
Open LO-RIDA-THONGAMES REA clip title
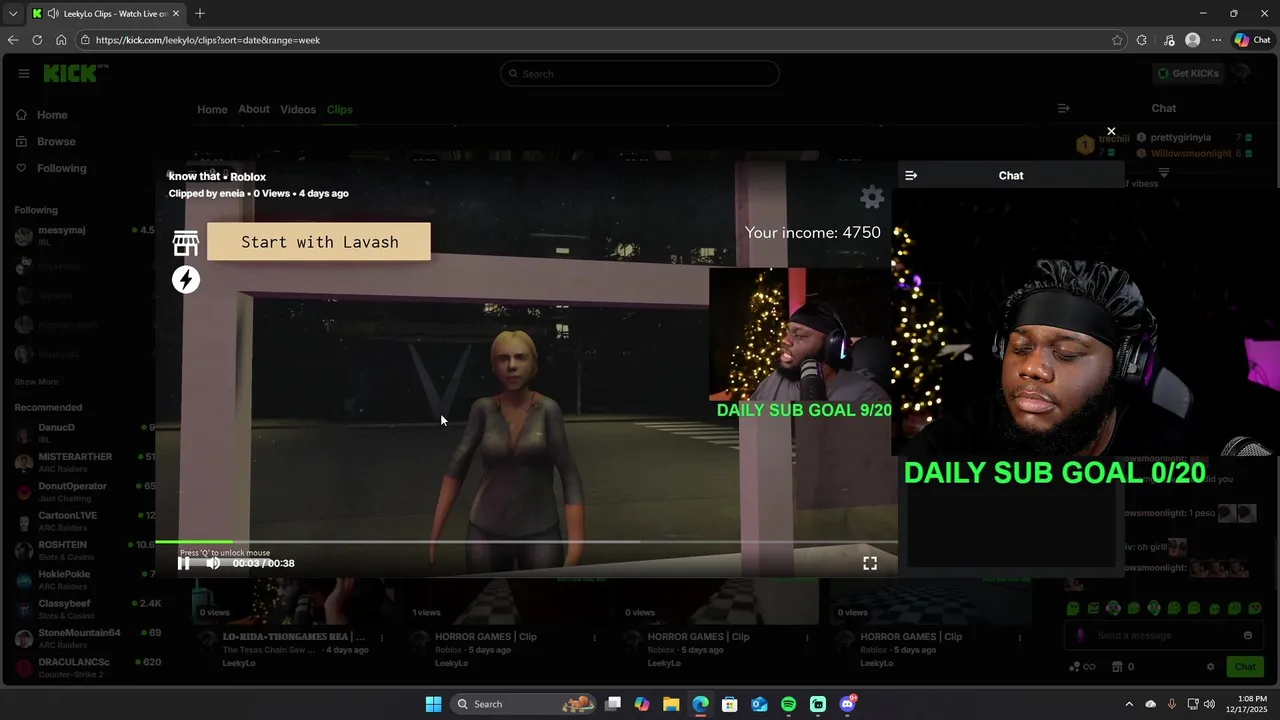[x=294, y=637]
